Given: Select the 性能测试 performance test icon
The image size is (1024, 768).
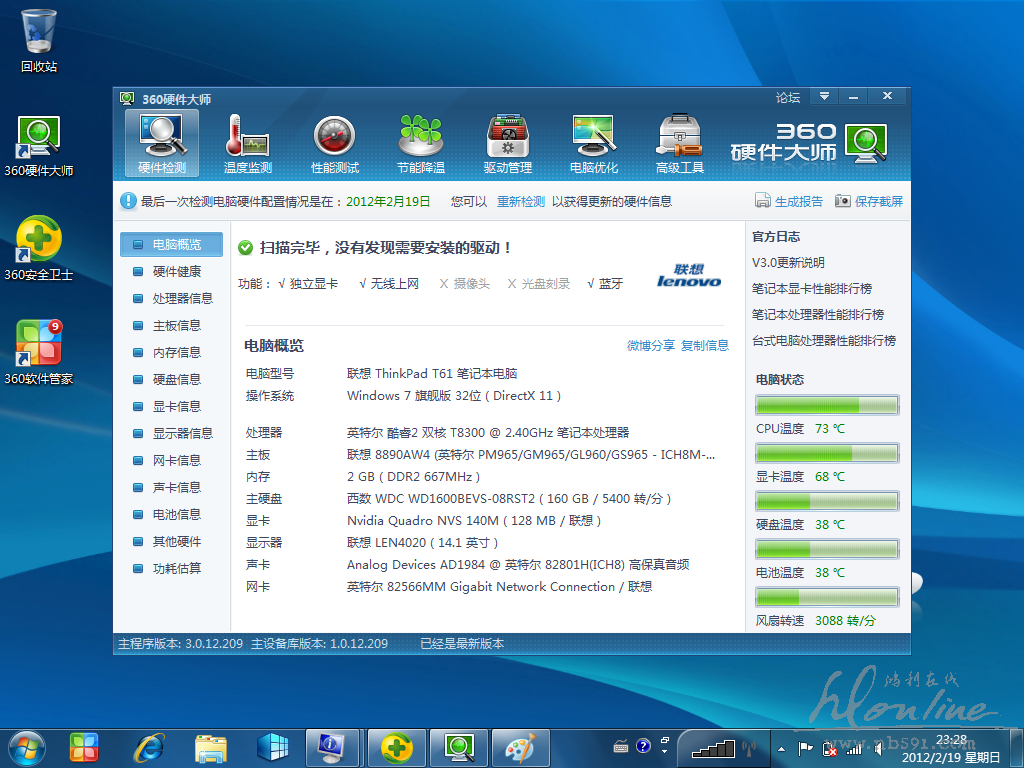Looking at the screenshot, I should 334,142.
